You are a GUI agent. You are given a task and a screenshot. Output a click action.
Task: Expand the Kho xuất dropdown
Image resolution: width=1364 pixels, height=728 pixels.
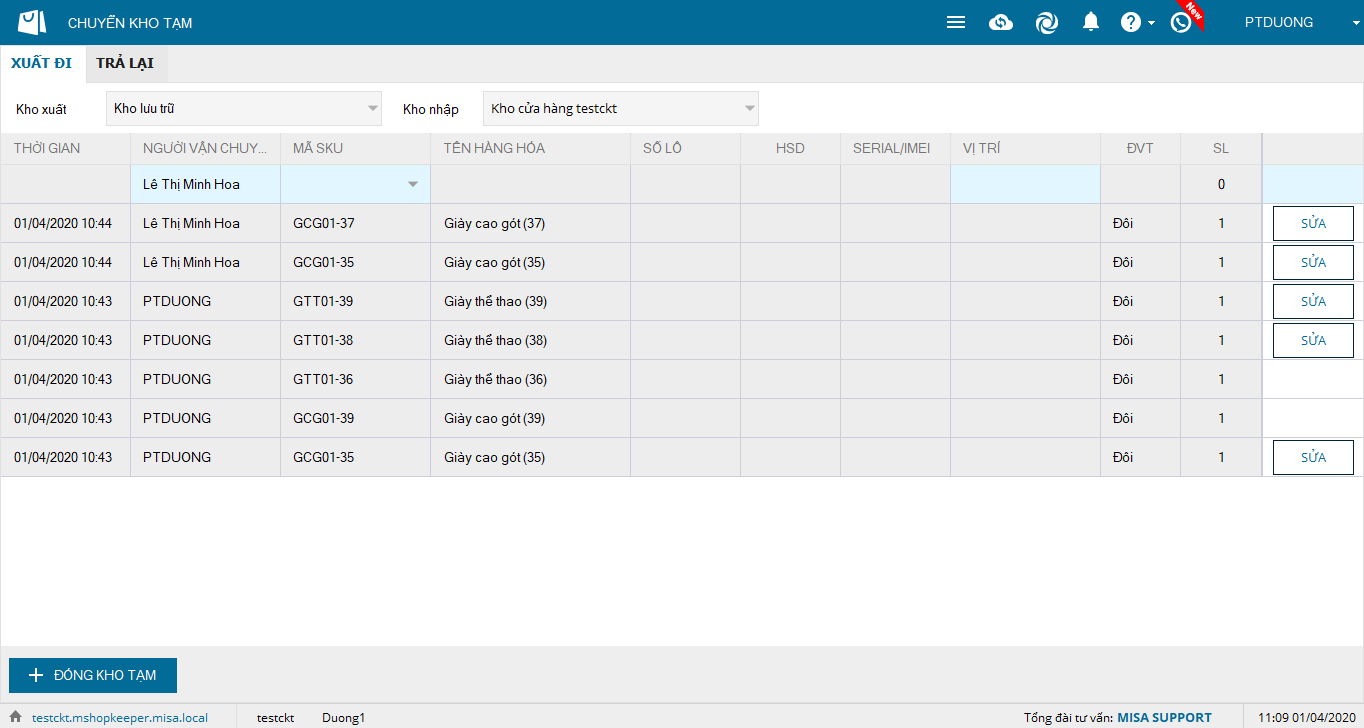click(373, 108)
